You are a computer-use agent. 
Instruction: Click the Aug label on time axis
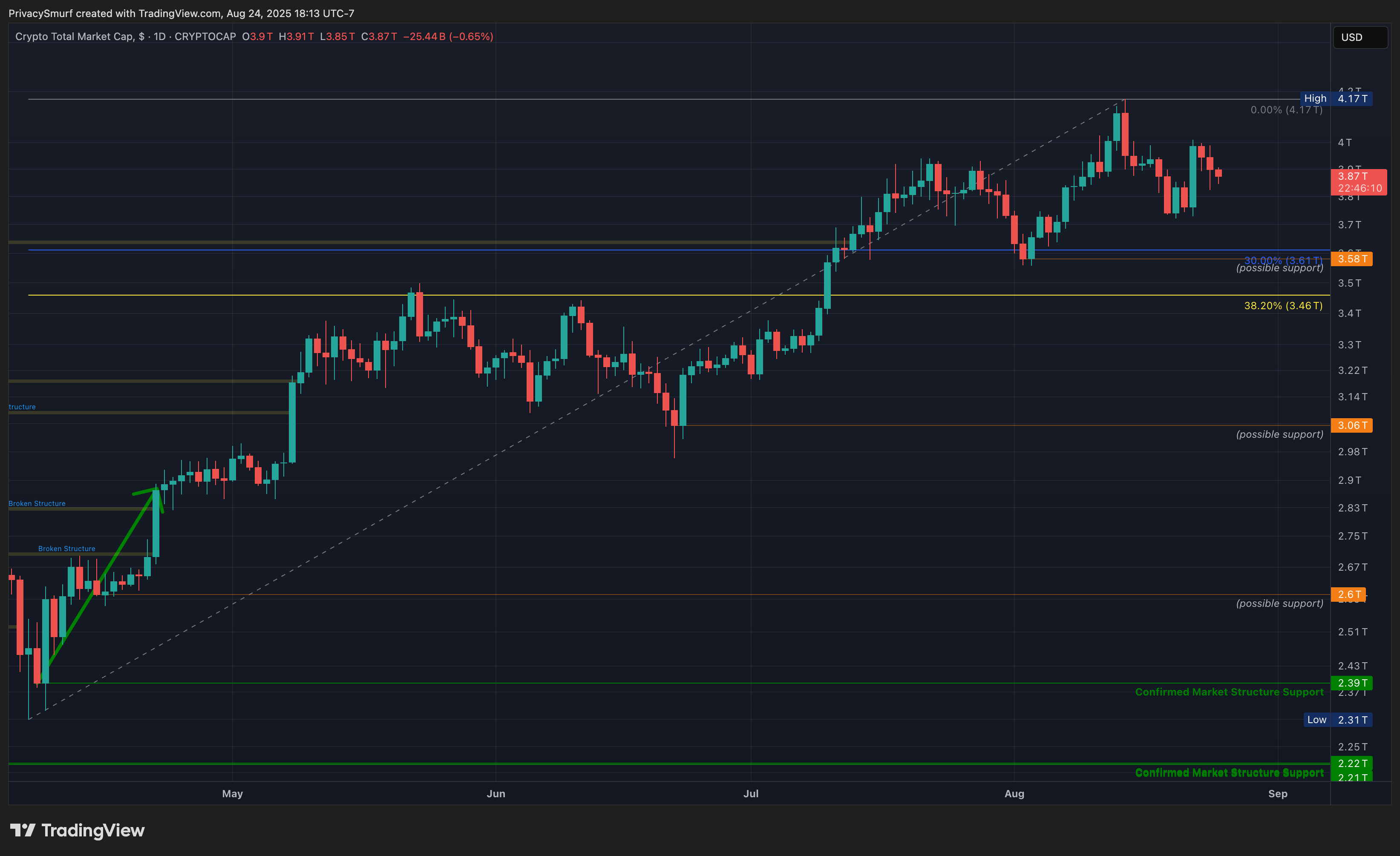pyautogui.click(x=1014, y=793)
